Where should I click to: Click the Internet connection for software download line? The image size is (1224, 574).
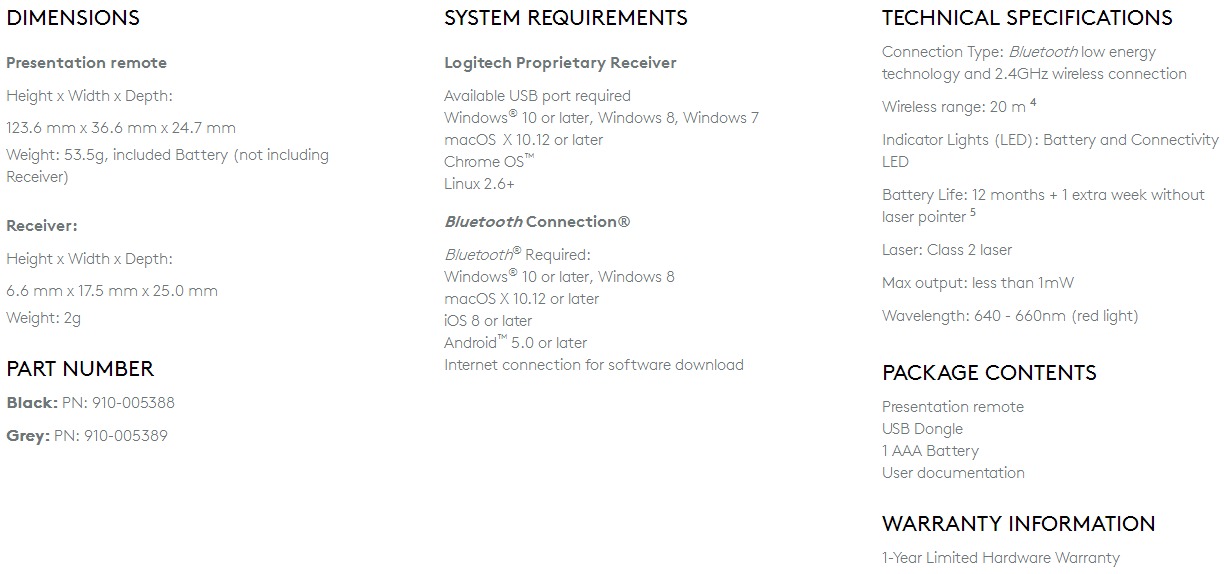(594, 365)
